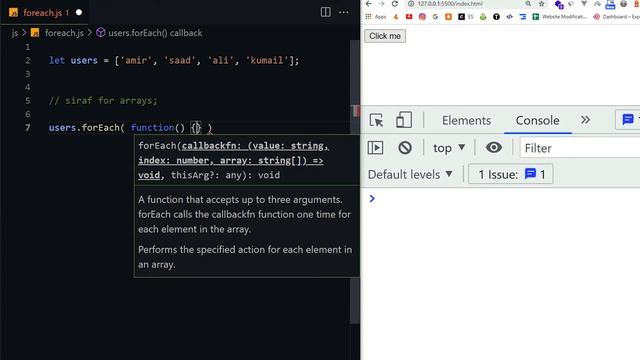Open the black T circle bookmark icon
This screenshot has width=640, height=360.
(496, 17)
